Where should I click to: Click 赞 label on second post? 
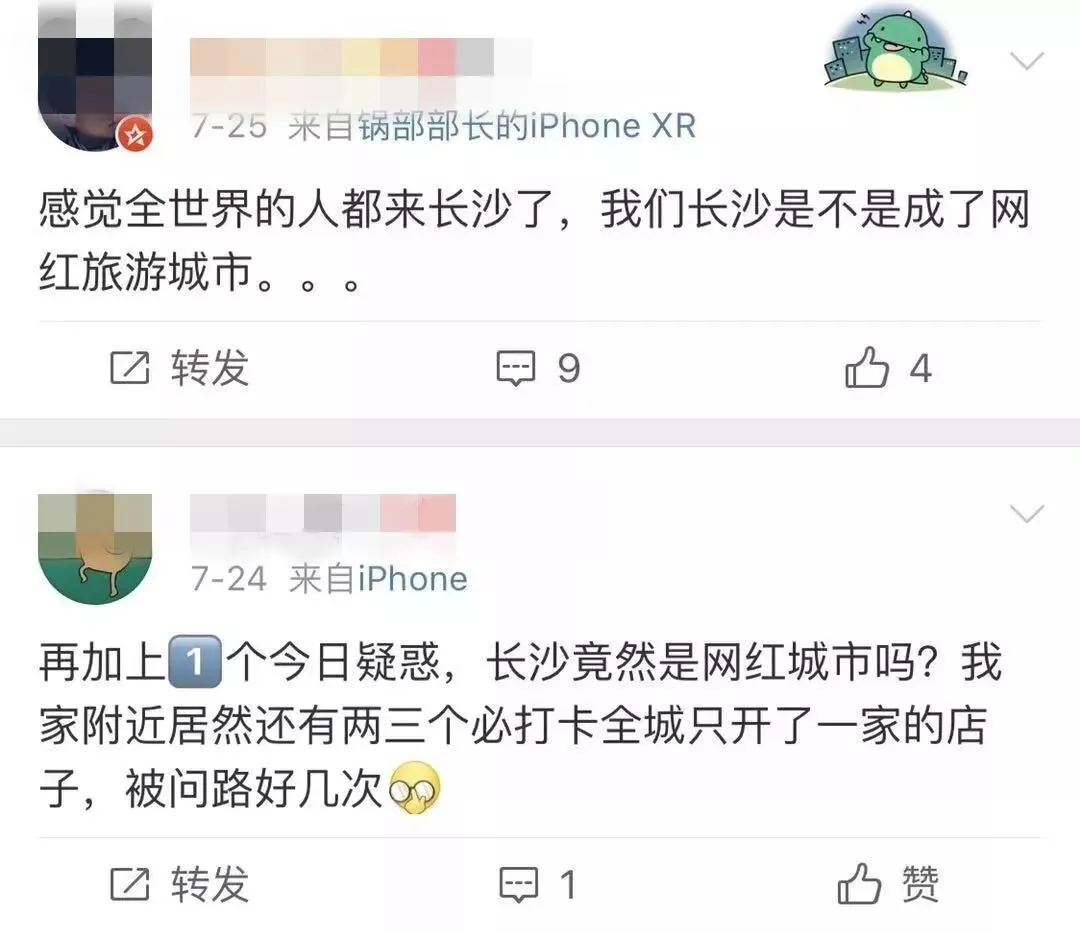click(920, 884)
